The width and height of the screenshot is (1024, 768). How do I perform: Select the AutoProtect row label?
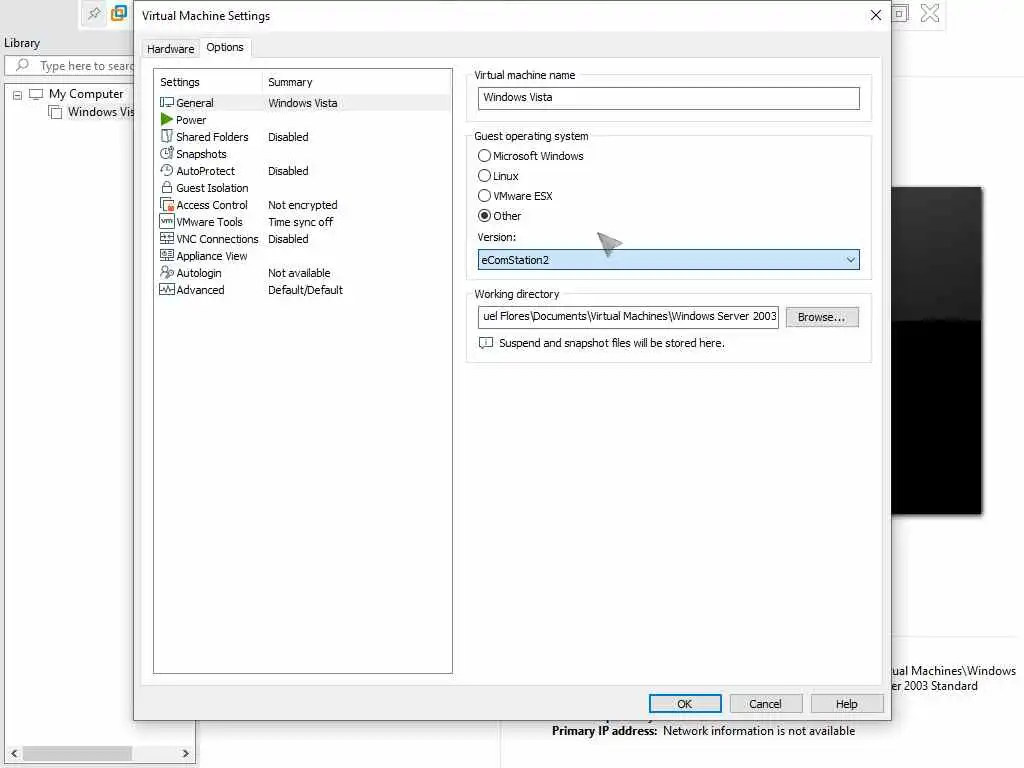[x=205, y=170]
